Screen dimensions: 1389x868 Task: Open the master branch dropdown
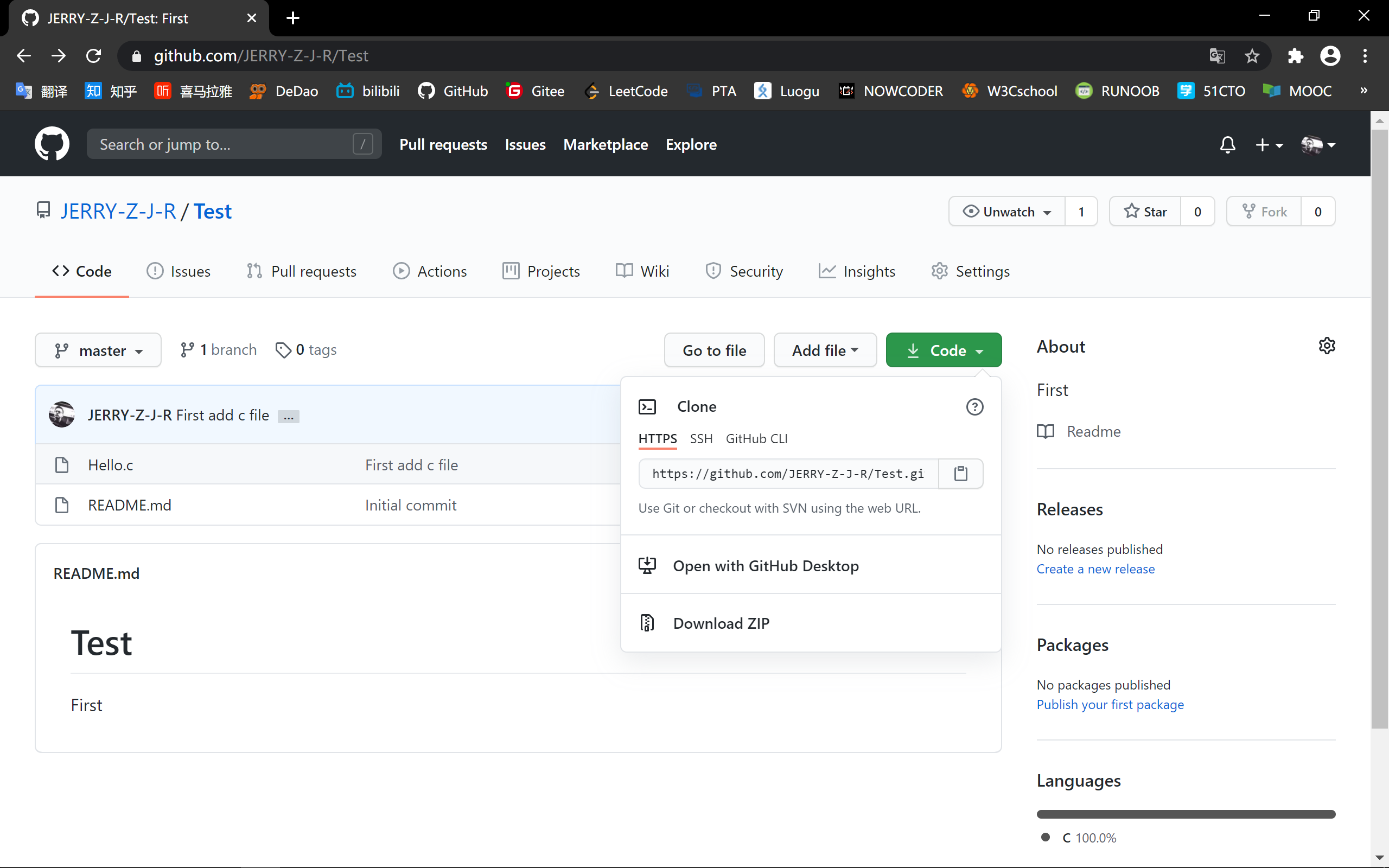(x=98, y=350)
